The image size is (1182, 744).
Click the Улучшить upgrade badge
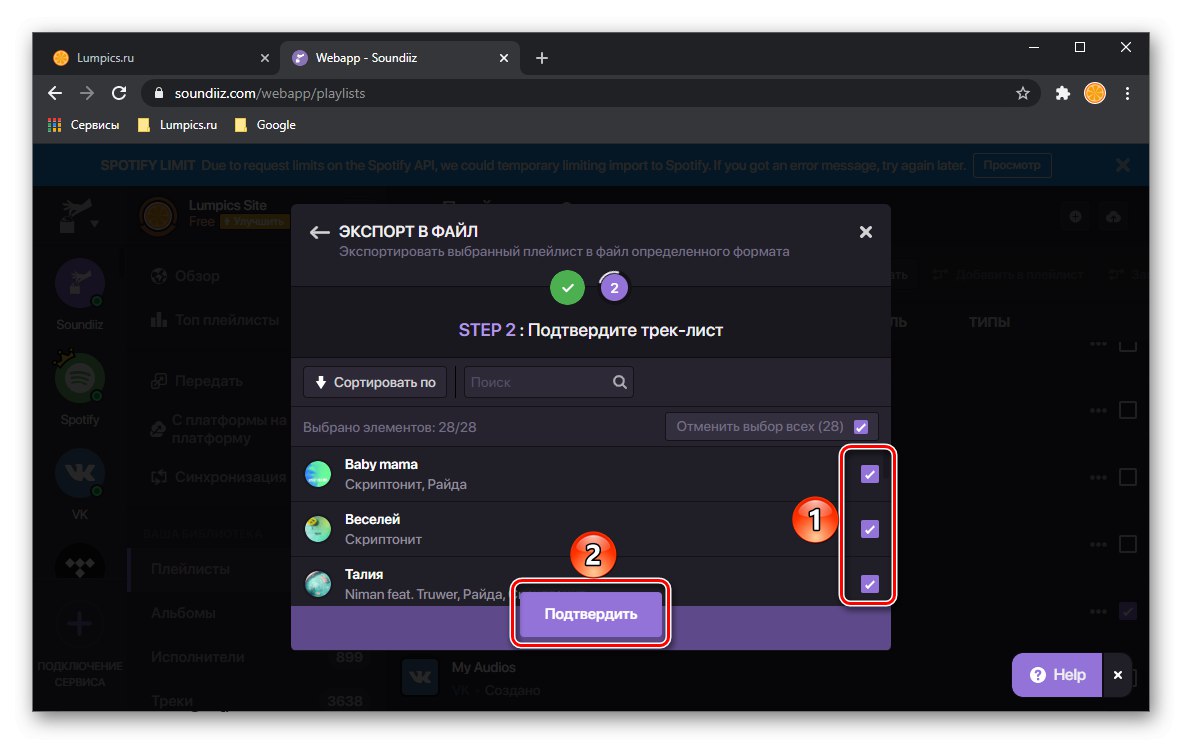pos(253,222)
